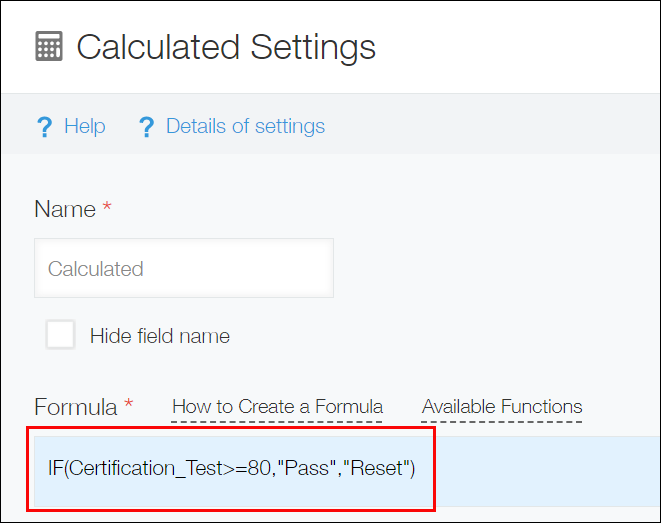Image resolution: width=661 pixels, height=523 pixels.
Task: Click the red asterisk next to Name
Action: tap(108, 209)
